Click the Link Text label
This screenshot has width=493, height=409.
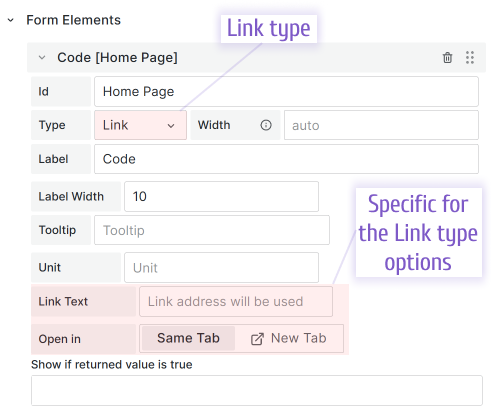(63, 301)
